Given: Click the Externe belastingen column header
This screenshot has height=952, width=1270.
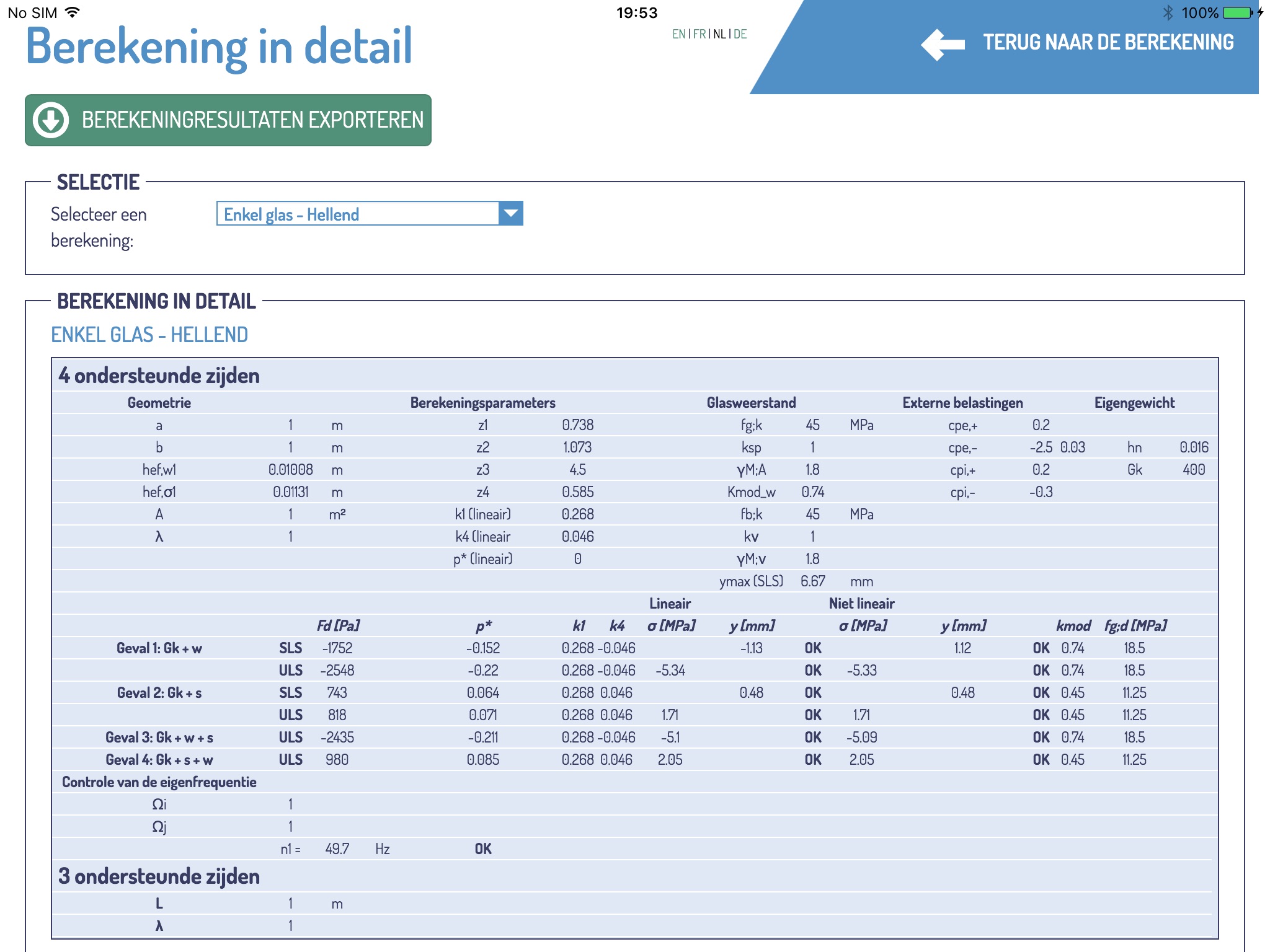Looking at the screenshot, I should (963, 403).
